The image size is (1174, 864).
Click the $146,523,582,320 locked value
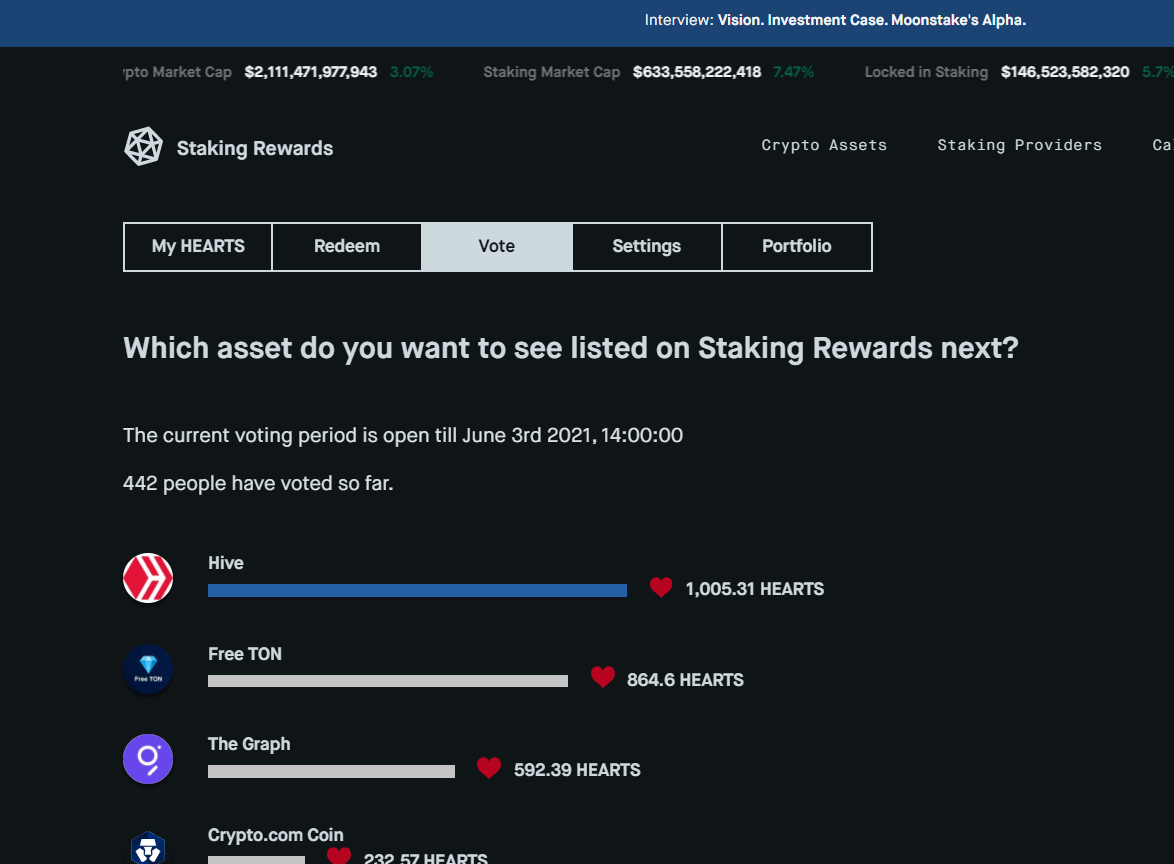pyautogui.click(x=1065, y=72)
